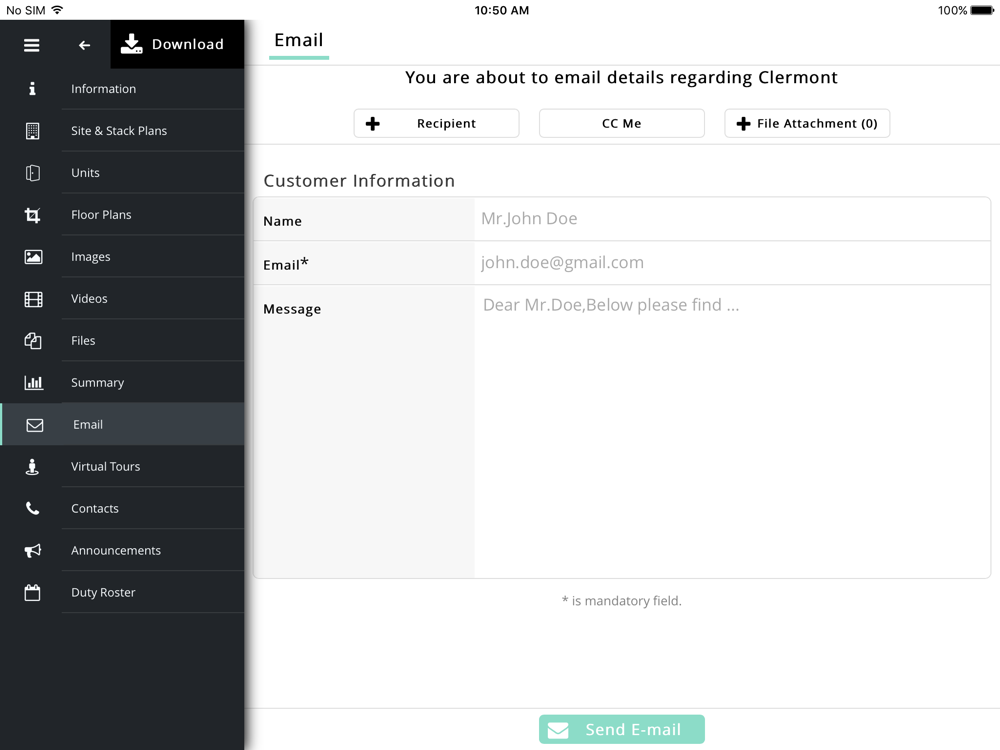The width and height of the screenshot is (1000, 750).
Task: Focus the Message text area
Action: (732, 432)
